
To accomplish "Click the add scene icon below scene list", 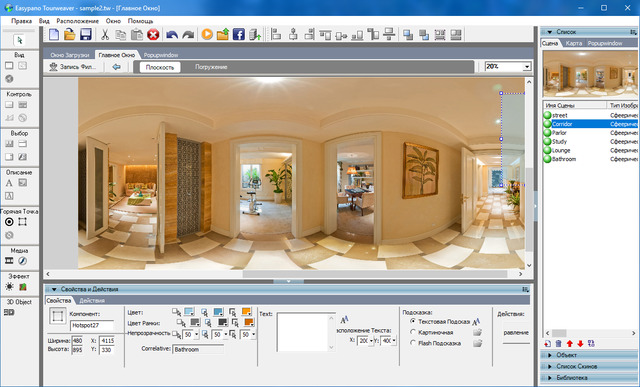I will (x=548, y=344).
